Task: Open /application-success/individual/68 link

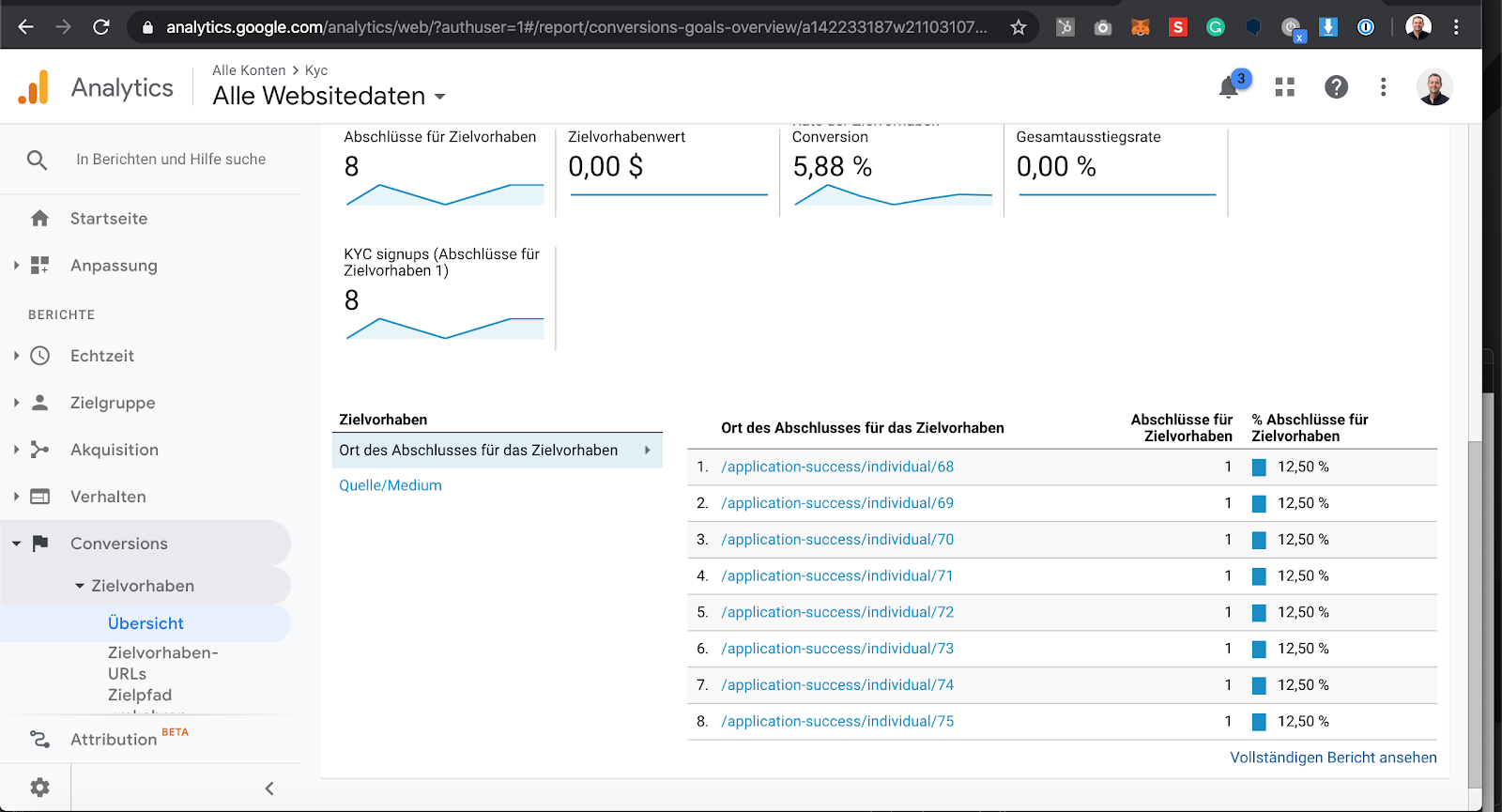Action: (x=837, y=467)
